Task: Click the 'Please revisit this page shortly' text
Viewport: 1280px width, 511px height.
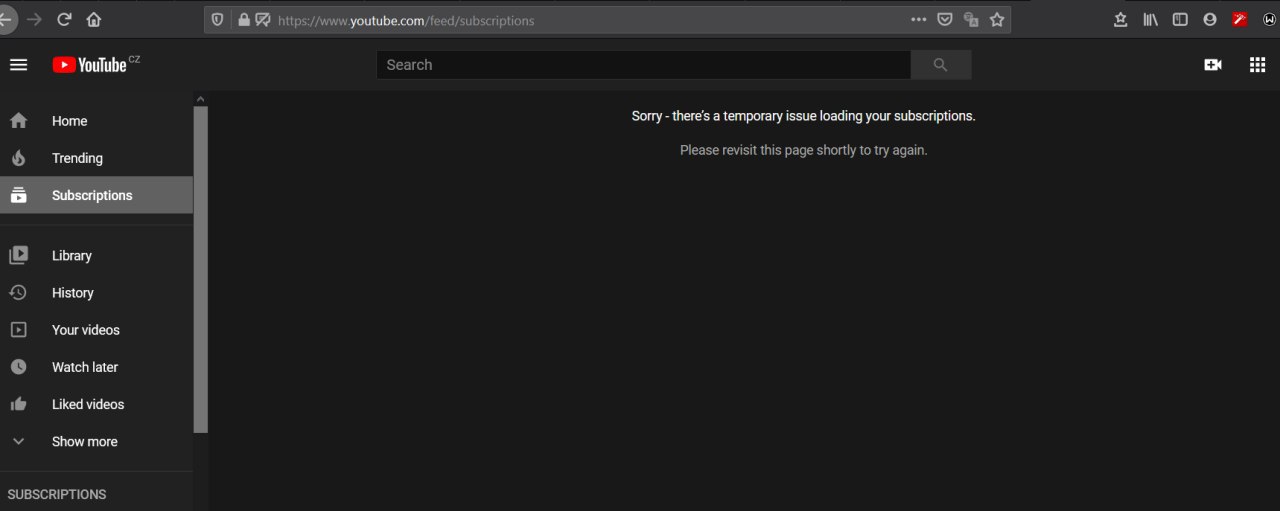Action: tap(803, 150)
